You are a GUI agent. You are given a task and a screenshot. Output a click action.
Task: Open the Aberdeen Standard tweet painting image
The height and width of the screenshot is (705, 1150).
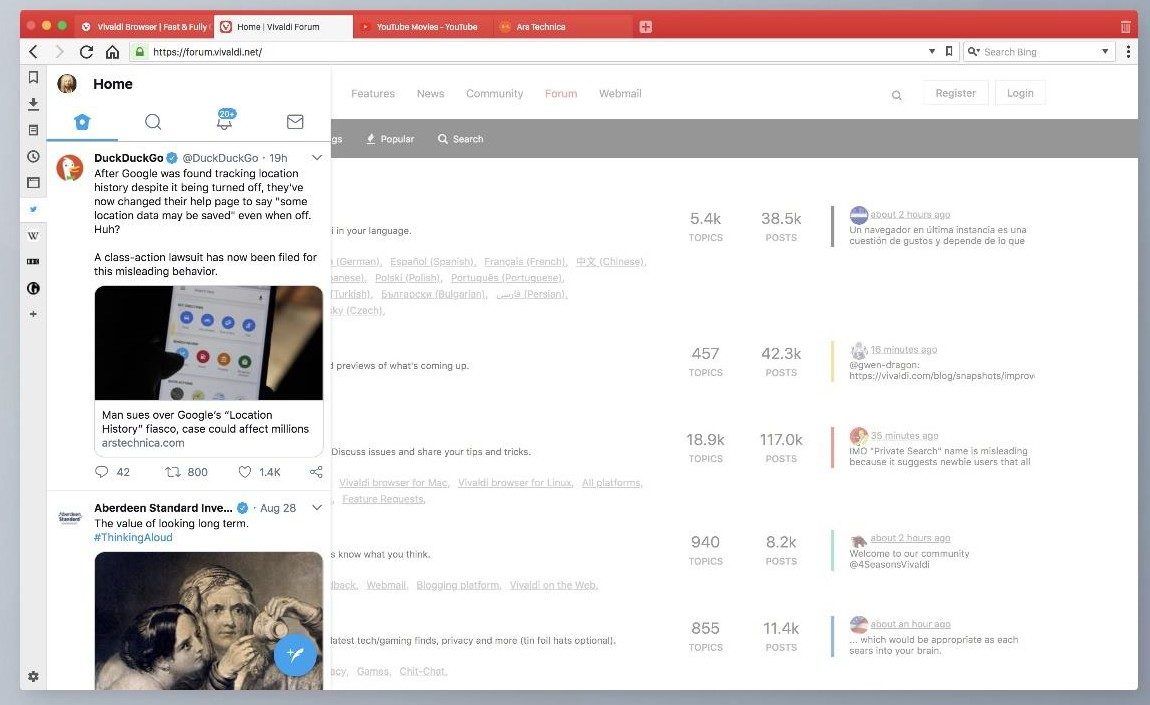coord(209,621)
